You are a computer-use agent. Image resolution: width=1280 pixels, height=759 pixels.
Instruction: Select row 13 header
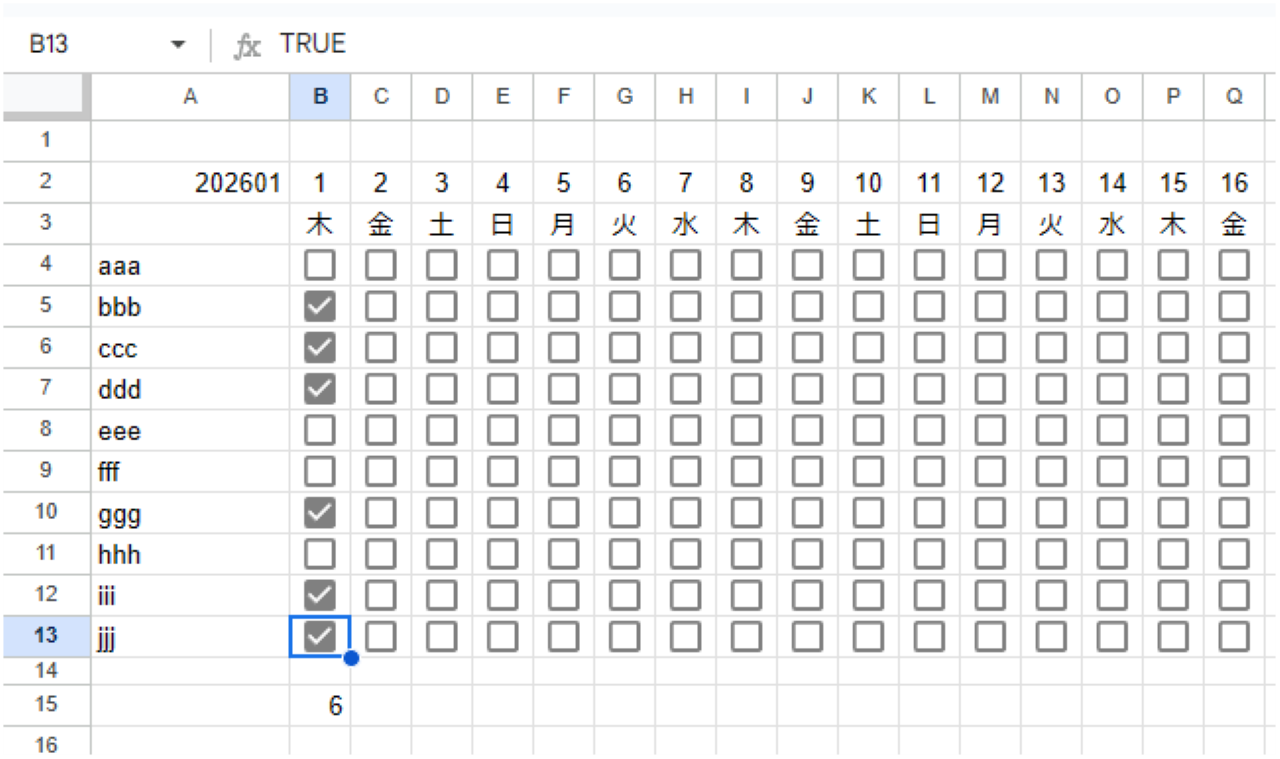click(x=46, y=636)
